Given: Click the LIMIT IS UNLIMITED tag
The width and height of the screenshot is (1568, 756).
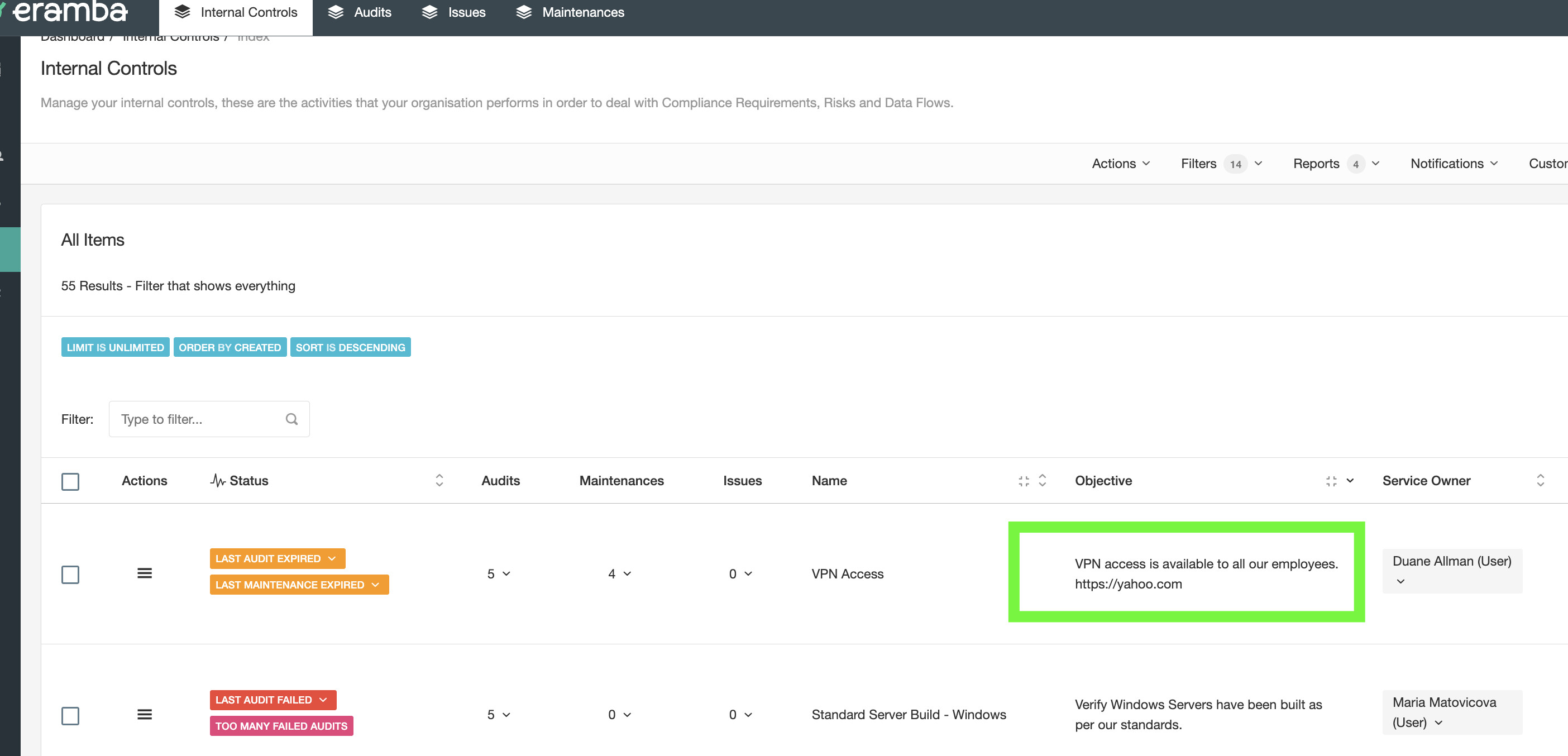Looking at the screenshot, I should (x=115, y=347).
